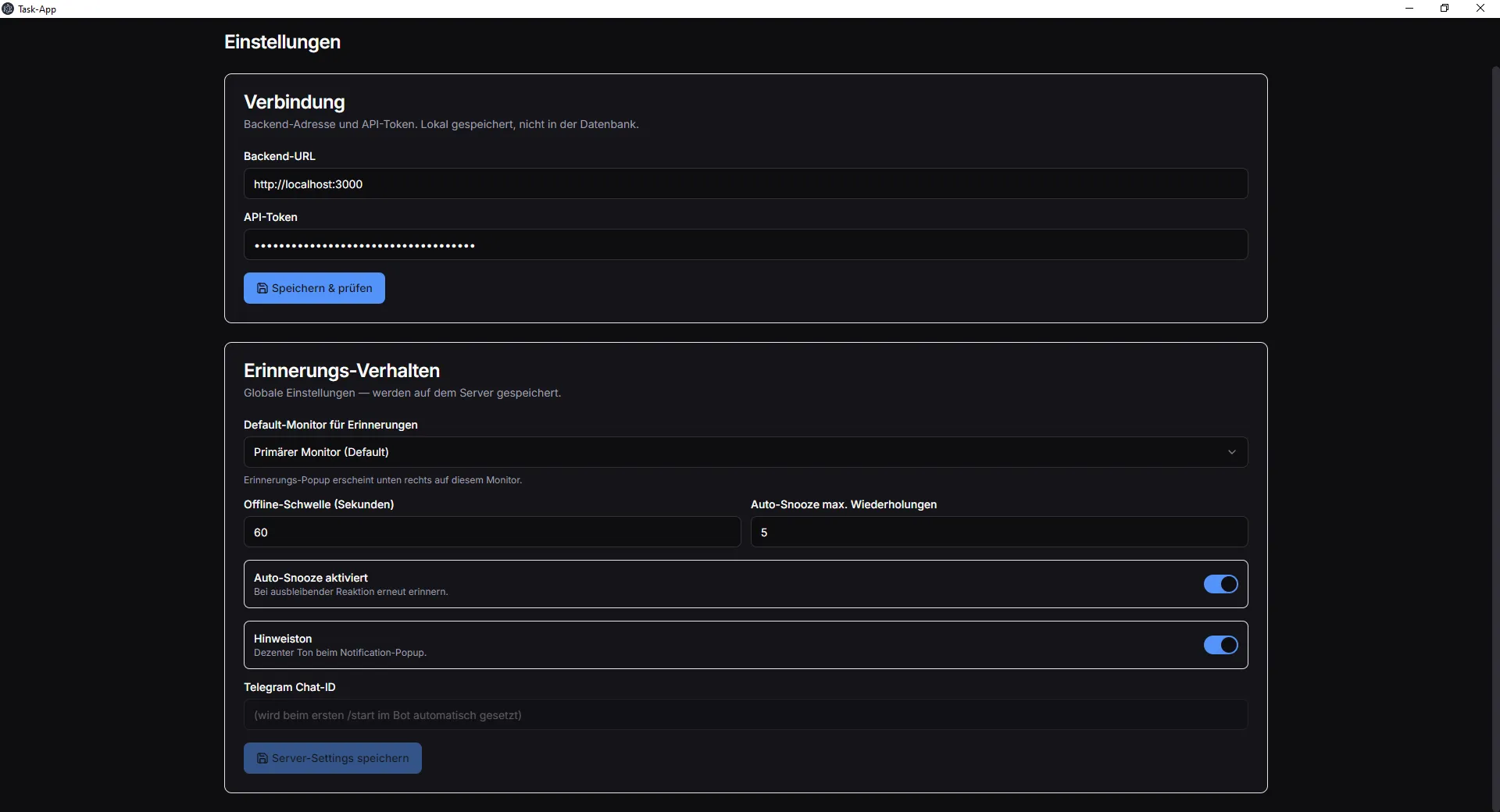Click 'Bei ausbleibender Reaktion erneut erinnern.' text
This screenshot has height=812, width=1500.
[351, 592]
